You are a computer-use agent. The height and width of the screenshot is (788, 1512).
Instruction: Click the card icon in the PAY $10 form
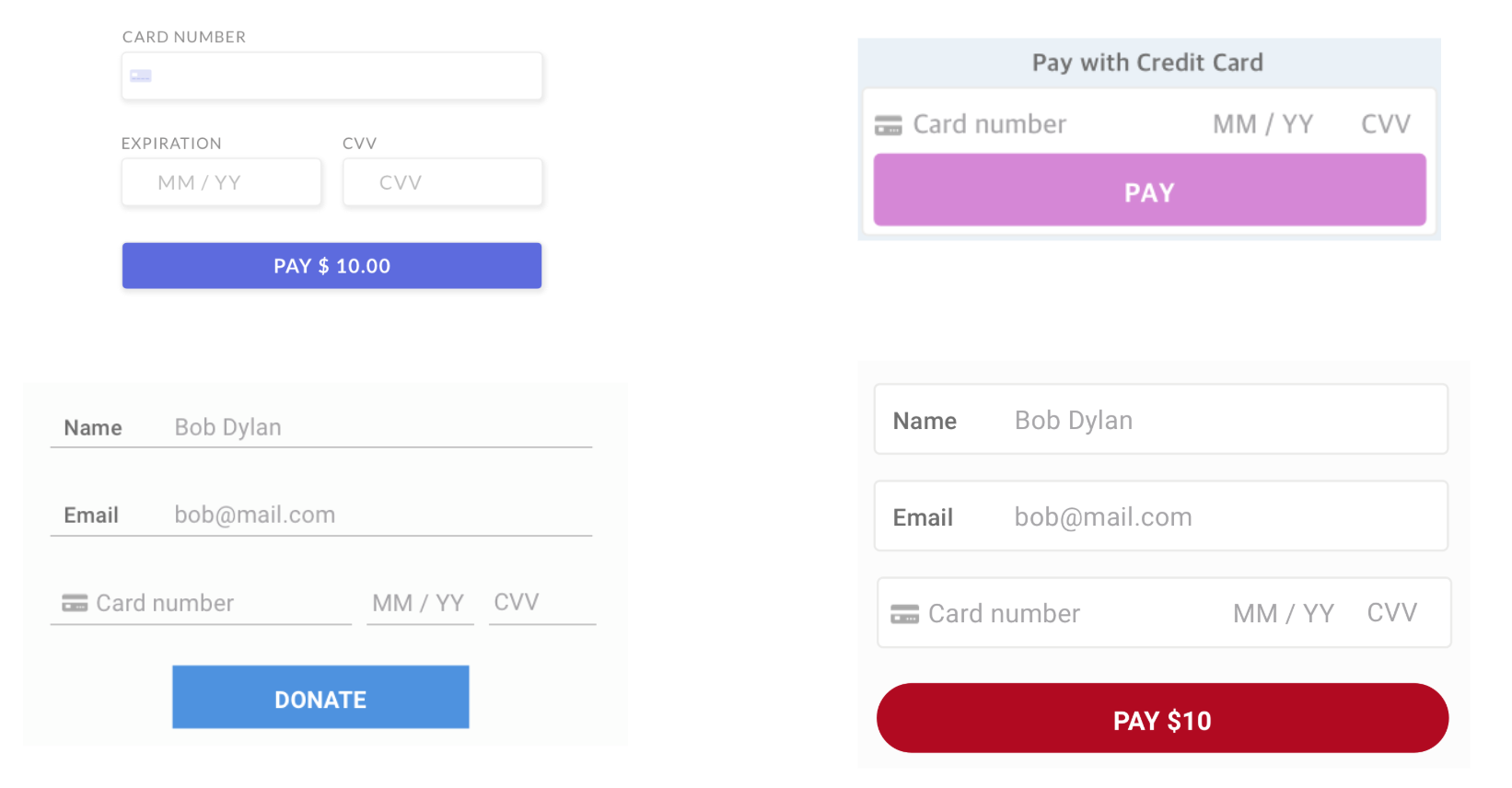tap(904, 614)
